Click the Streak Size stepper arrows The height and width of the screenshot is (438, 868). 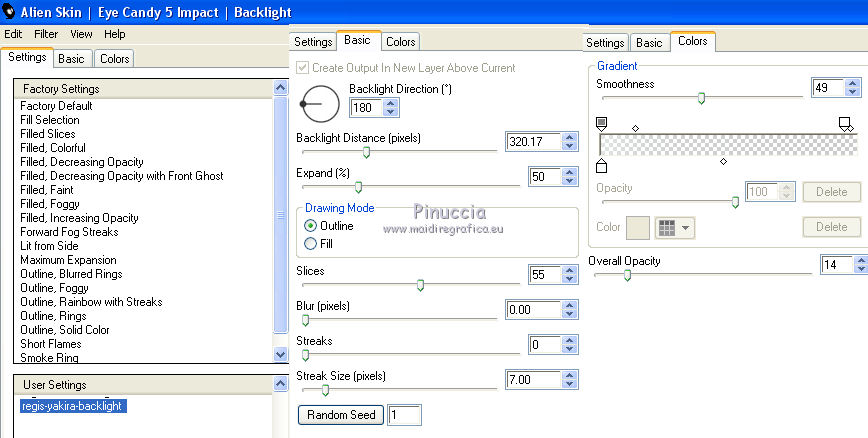[x=570, y=380]
